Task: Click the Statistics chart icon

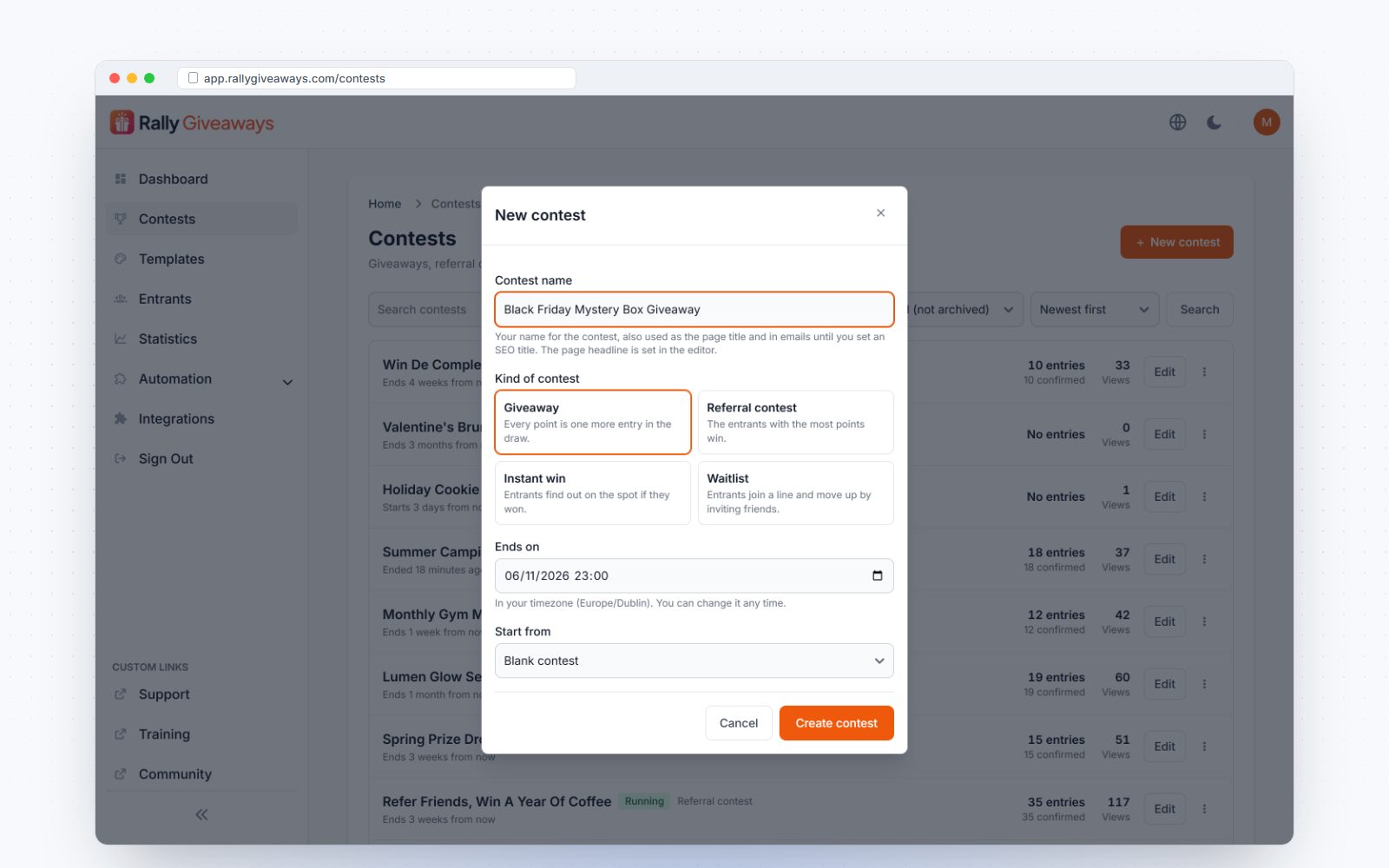Action: point(121,339)
